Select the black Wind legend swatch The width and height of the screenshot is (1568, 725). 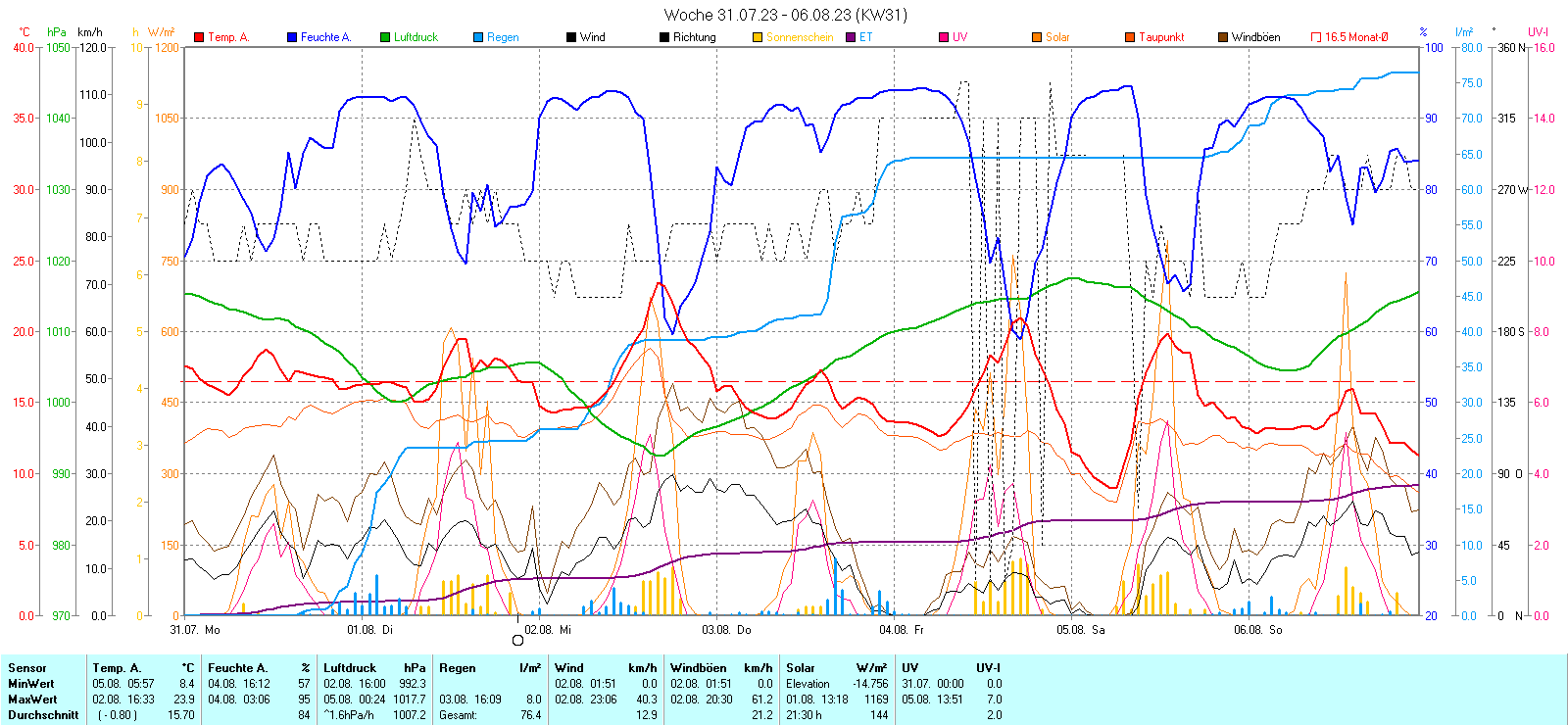click(571, 37)
